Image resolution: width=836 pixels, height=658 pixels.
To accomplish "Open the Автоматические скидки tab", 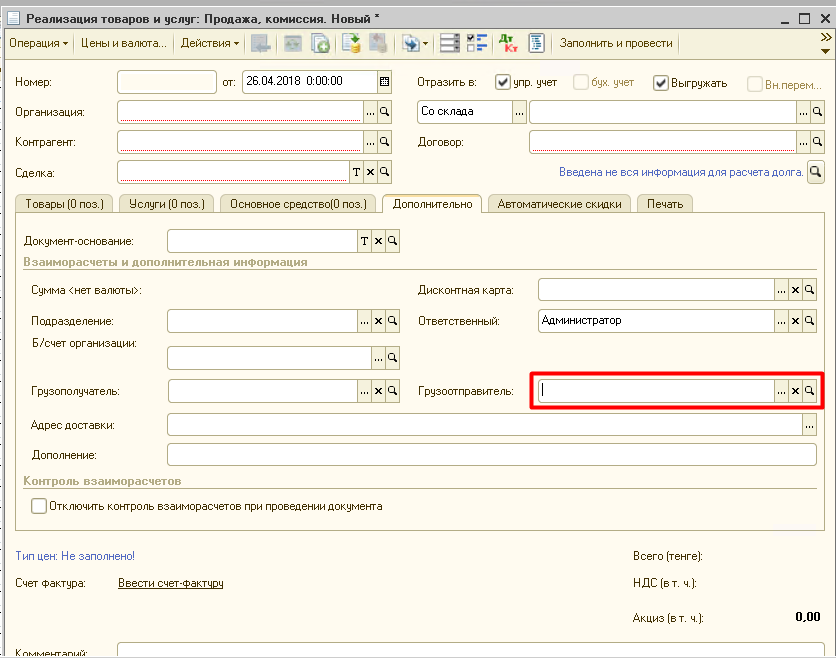I will click(560, 204).
